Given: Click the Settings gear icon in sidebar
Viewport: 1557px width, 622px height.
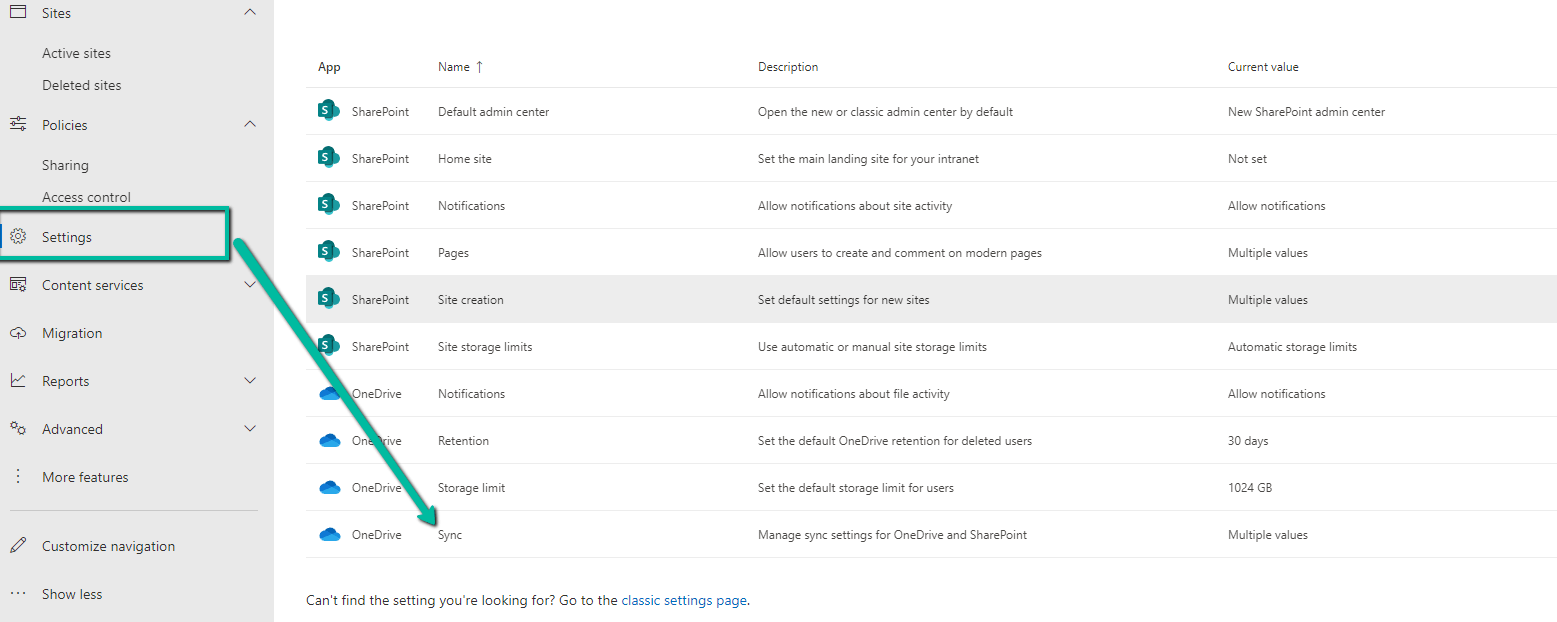Looking at the screenshot, I should point(18,237).
